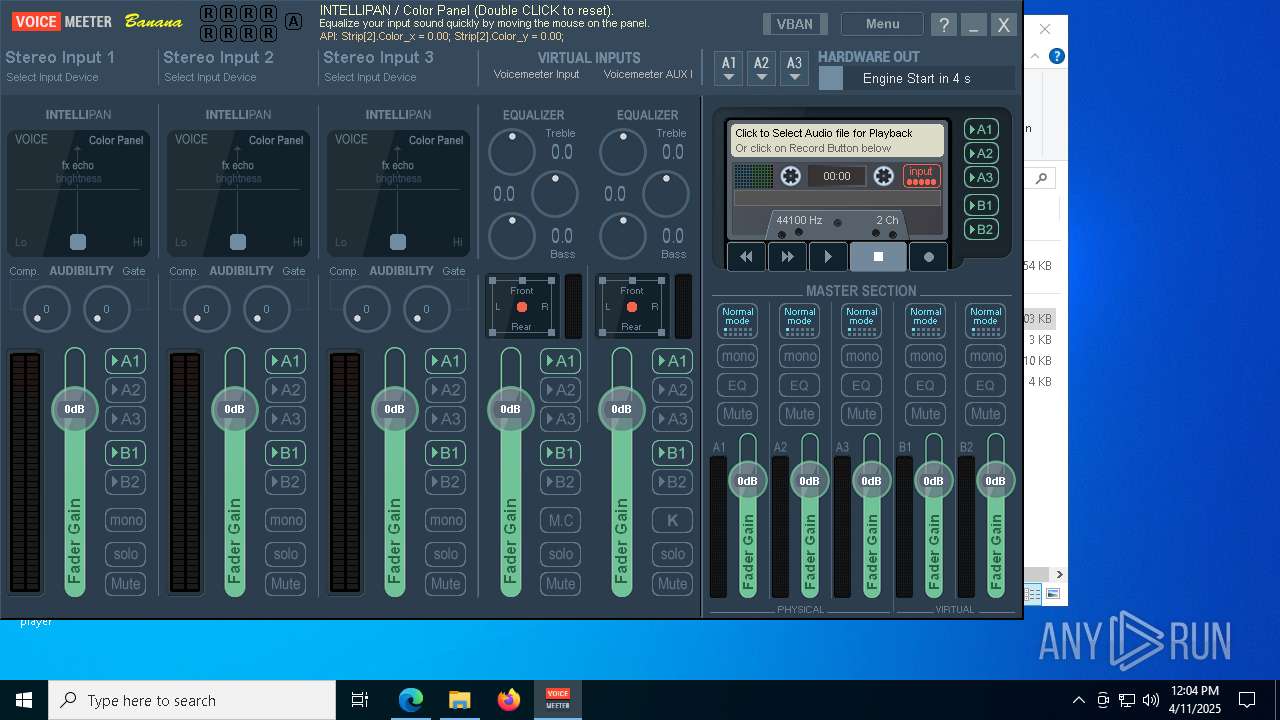Click cassette to select playback audio file
1280x720 pixels.
click(837, 140)
